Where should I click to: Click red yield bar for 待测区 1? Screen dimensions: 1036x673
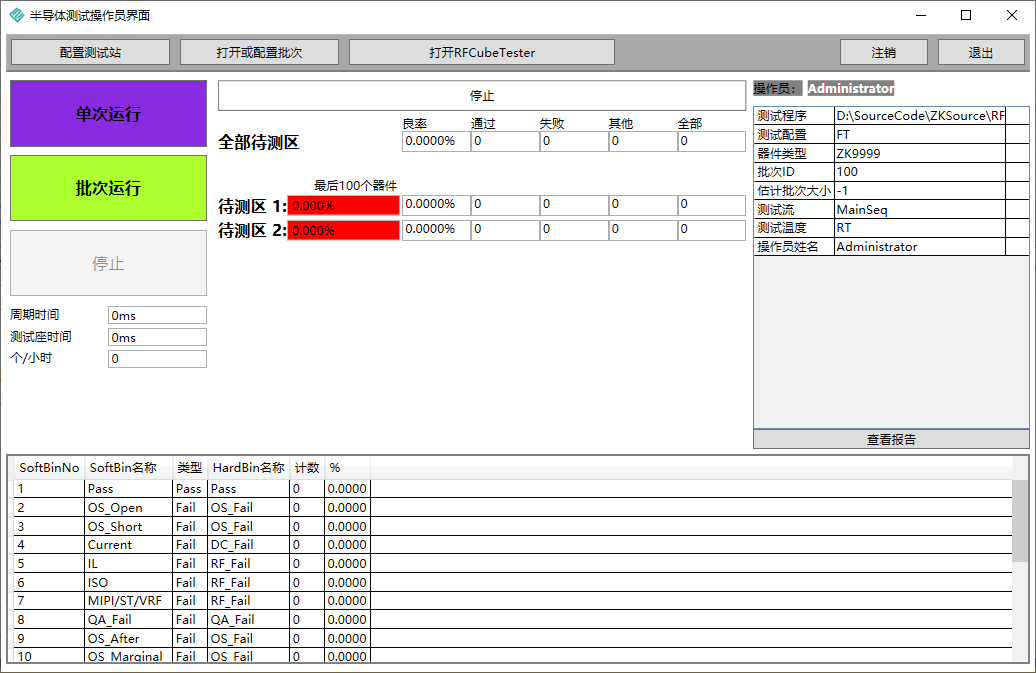point(344,205)
